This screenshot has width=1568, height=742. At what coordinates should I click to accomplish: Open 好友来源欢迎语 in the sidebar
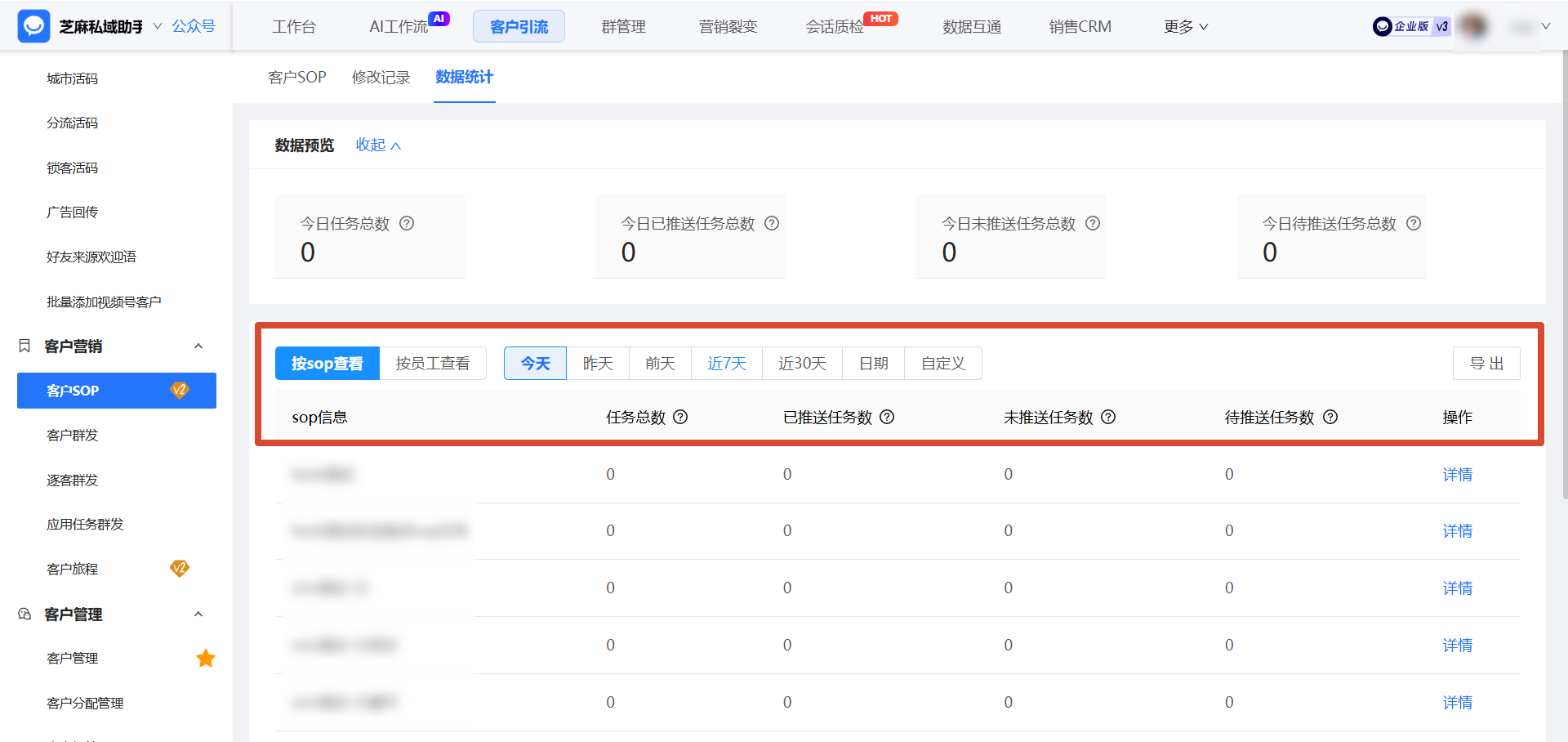pos(91,257)
